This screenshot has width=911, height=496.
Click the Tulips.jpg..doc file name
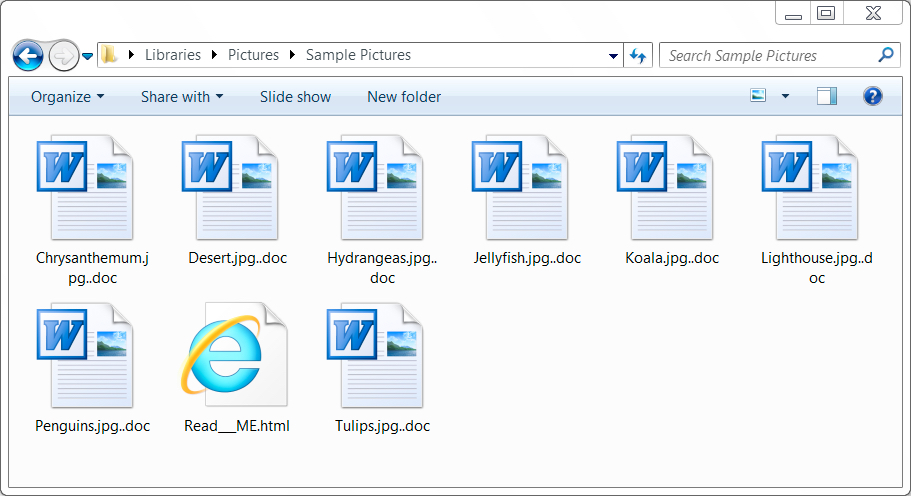[x=382, y=426]
